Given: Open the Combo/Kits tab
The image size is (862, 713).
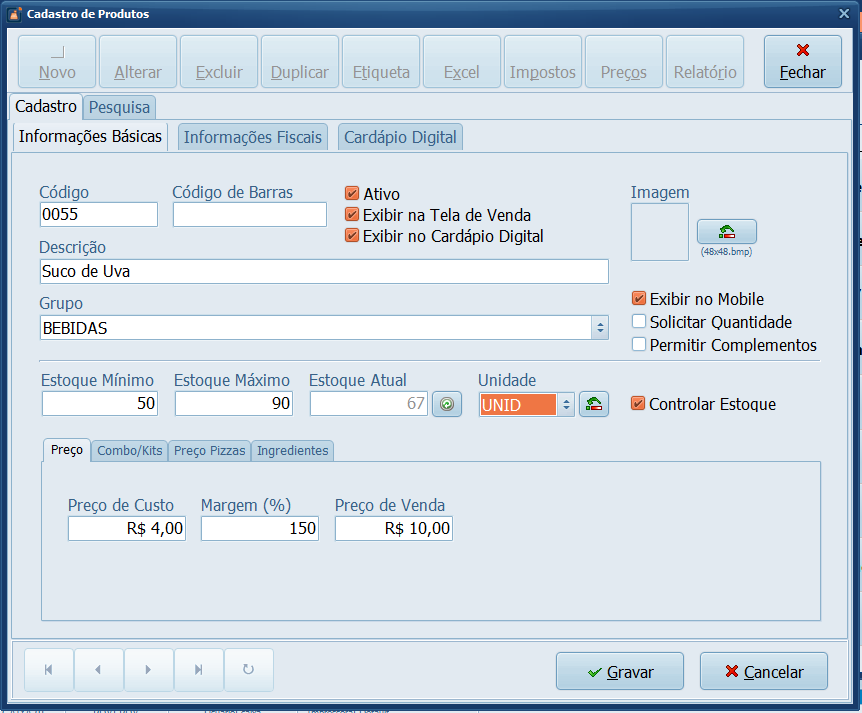Looking at the screenshot, I should (130, 451).
